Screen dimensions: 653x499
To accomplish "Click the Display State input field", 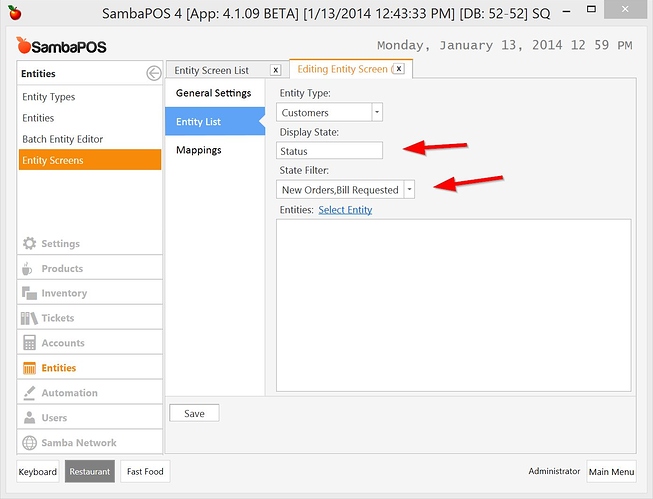I will tap(329, 151).
